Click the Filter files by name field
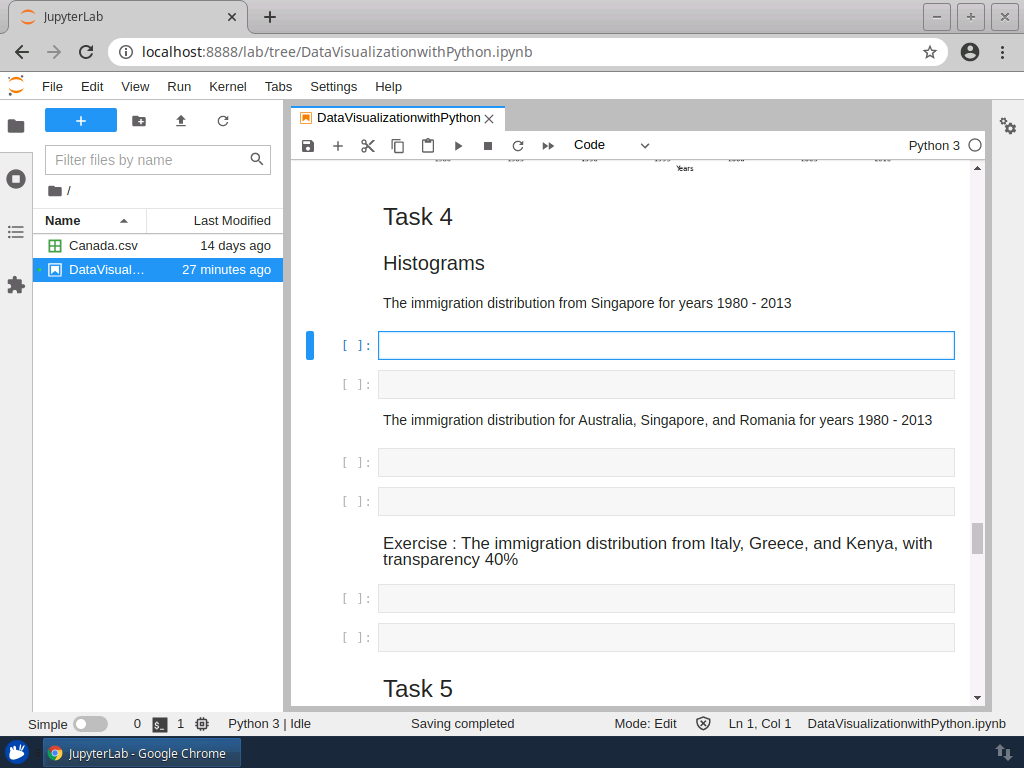The image size is (1024, 768). click(x=148, y=160)
